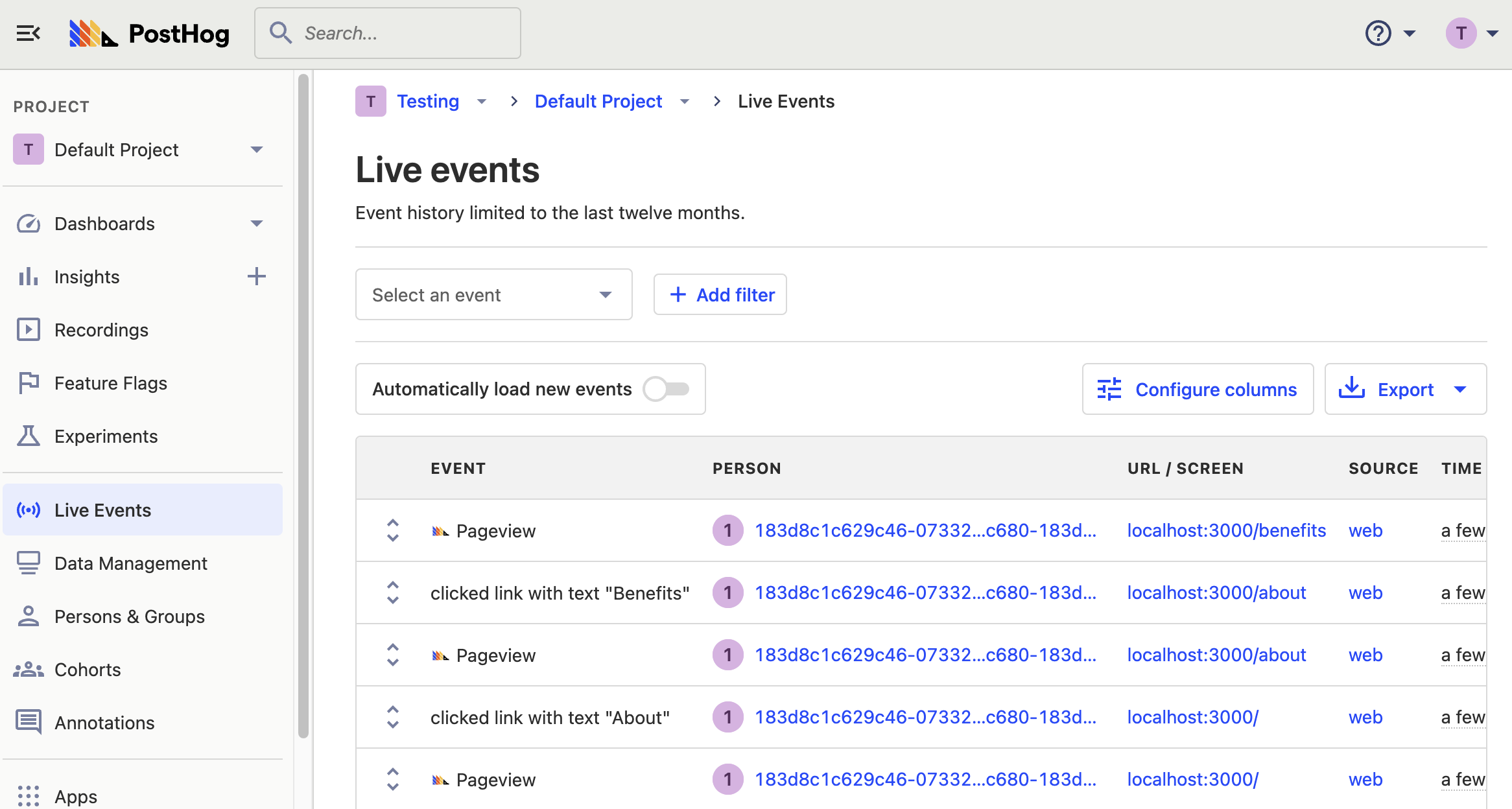Open Data Management from the sidebar
This screenshot has height=809, width=1512.
click(x=130, y=563)
